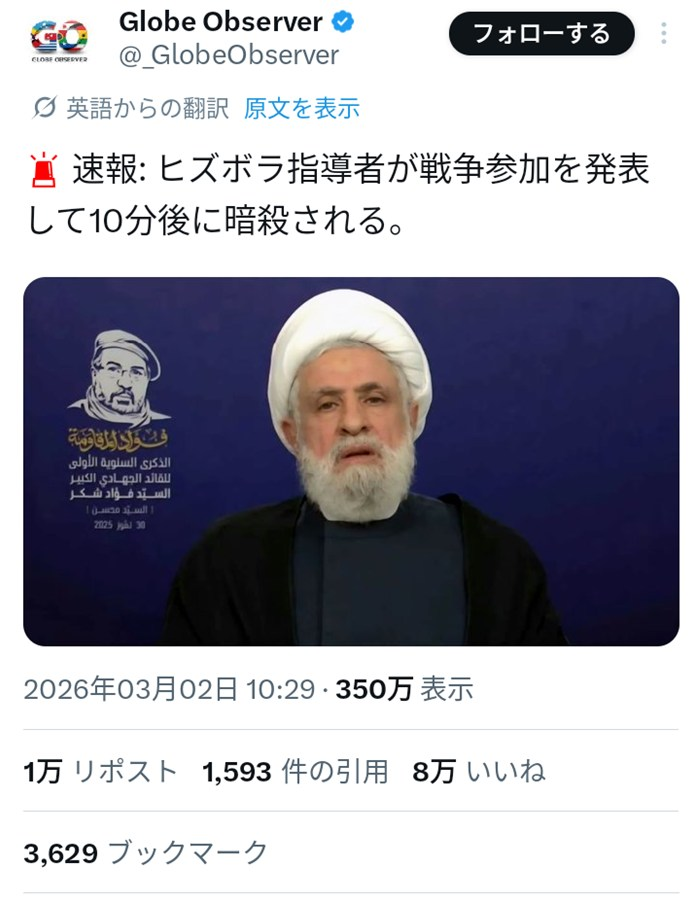Open the tweet image of the cleric
Image resolution: width=700 pixels, height=903 pixels.
point(351,461)
